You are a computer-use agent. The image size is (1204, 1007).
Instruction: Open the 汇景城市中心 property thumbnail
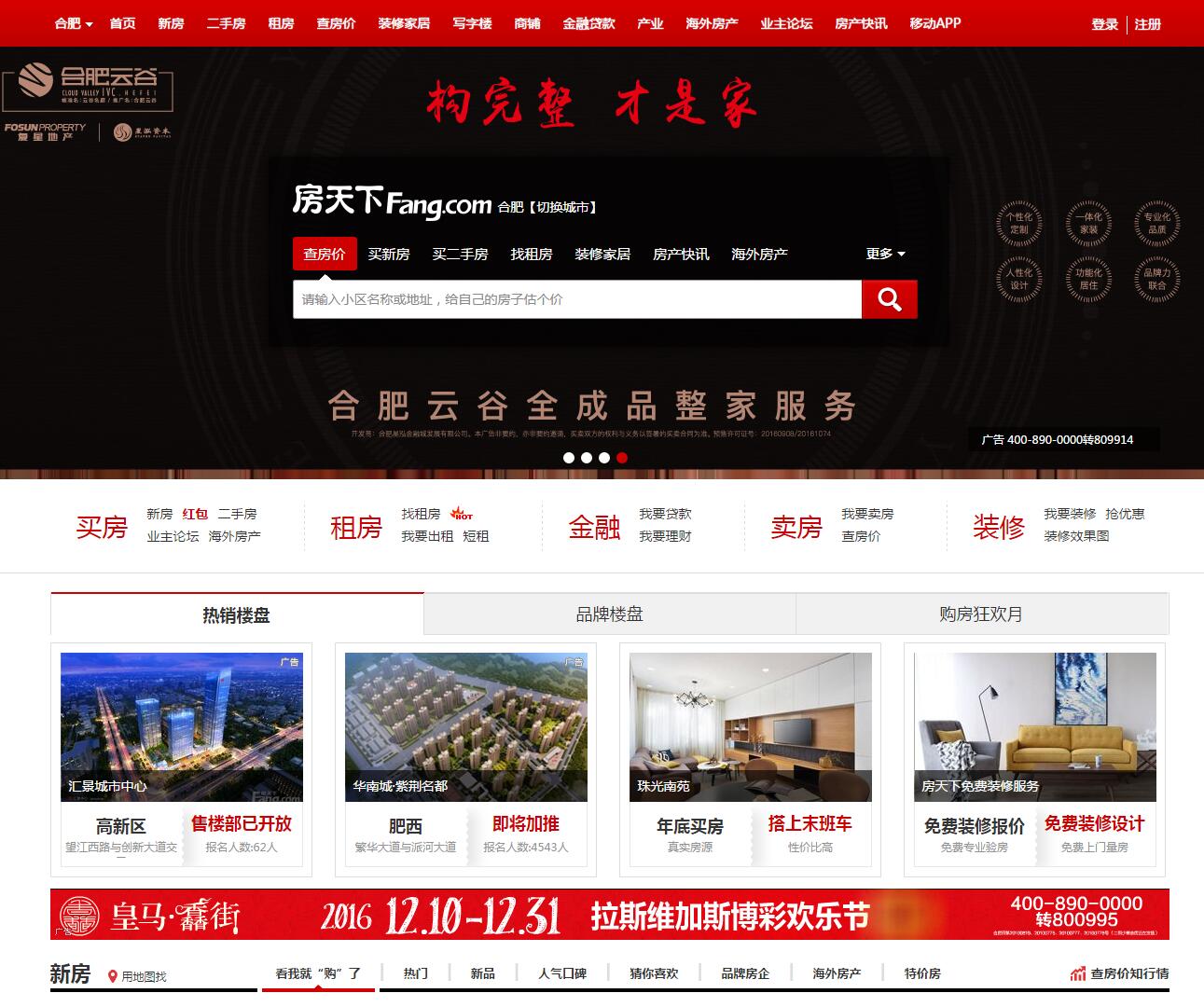click(x=182, y=727)
